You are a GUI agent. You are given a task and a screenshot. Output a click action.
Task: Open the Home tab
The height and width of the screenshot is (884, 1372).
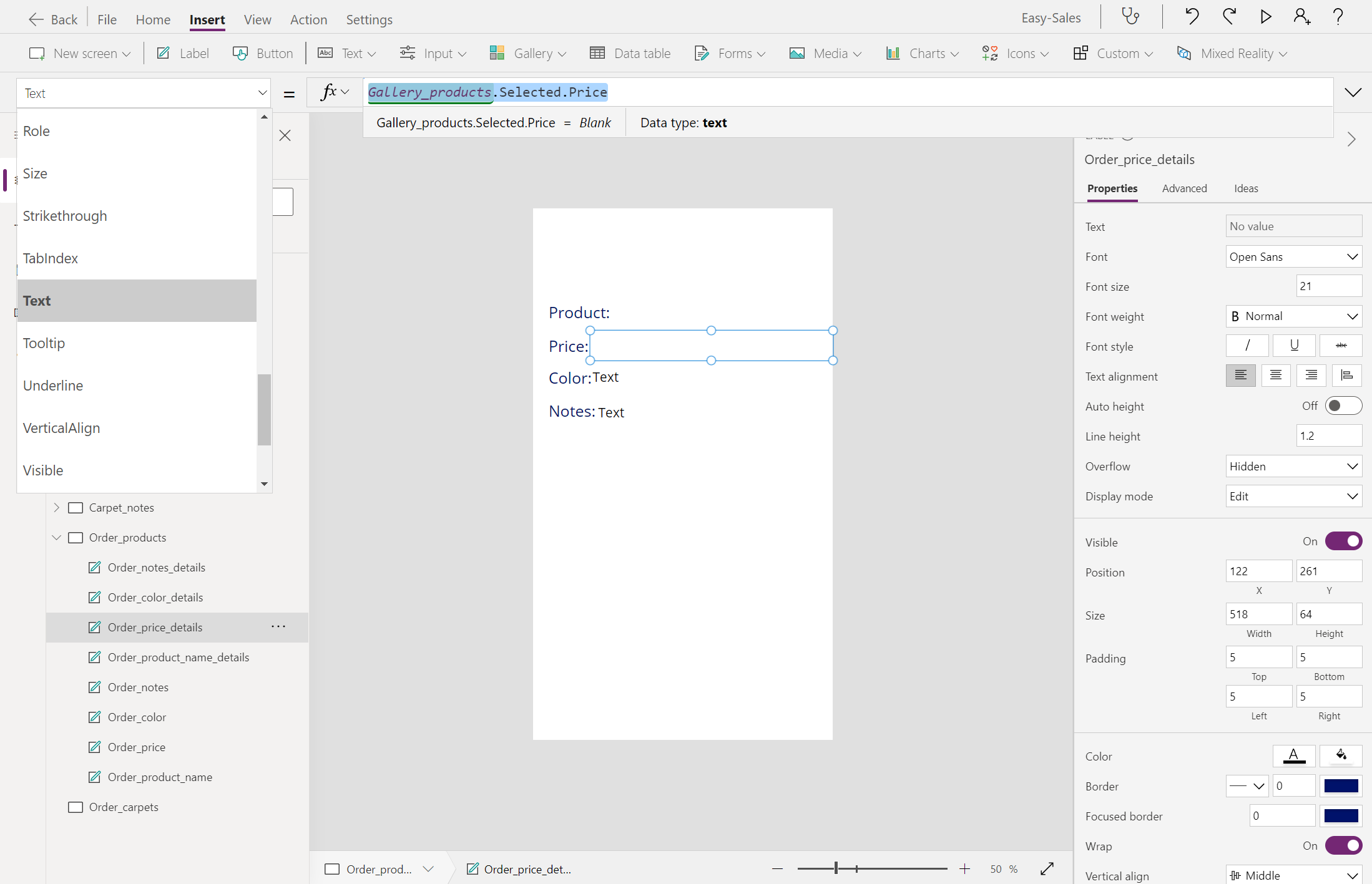(x=153, y=19)
